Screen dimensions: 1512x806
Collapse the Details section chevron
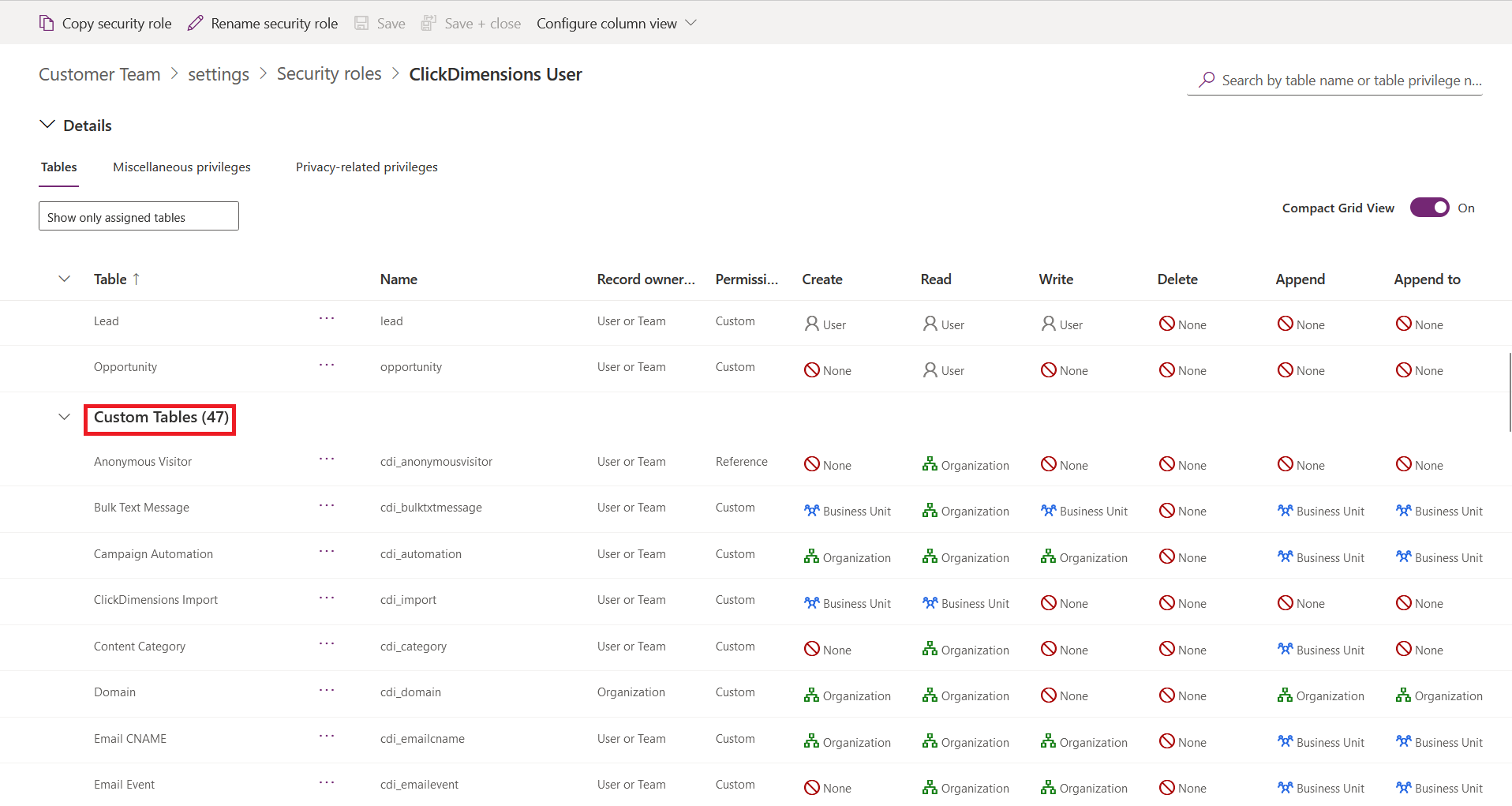47,125
